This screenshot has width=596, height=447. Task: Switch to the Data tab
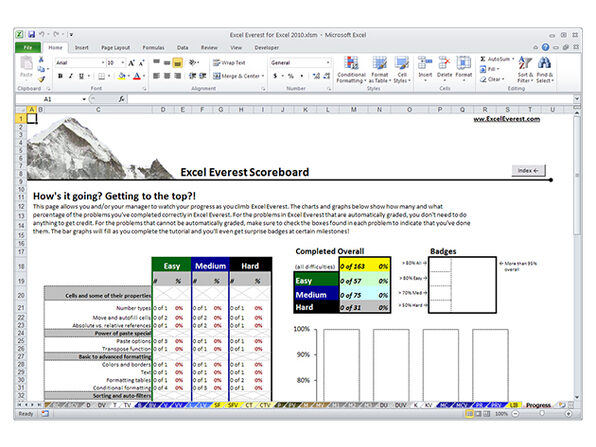(x=182, y=48)
